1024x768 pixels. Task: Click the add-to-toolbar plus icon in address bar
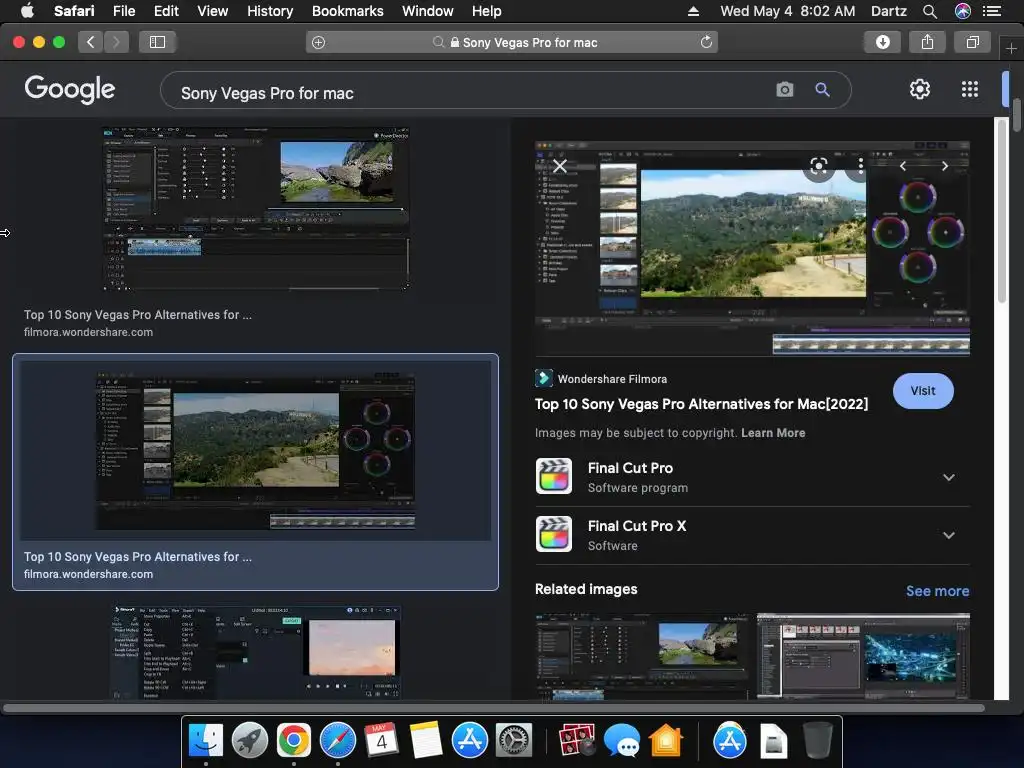(318, 42)
